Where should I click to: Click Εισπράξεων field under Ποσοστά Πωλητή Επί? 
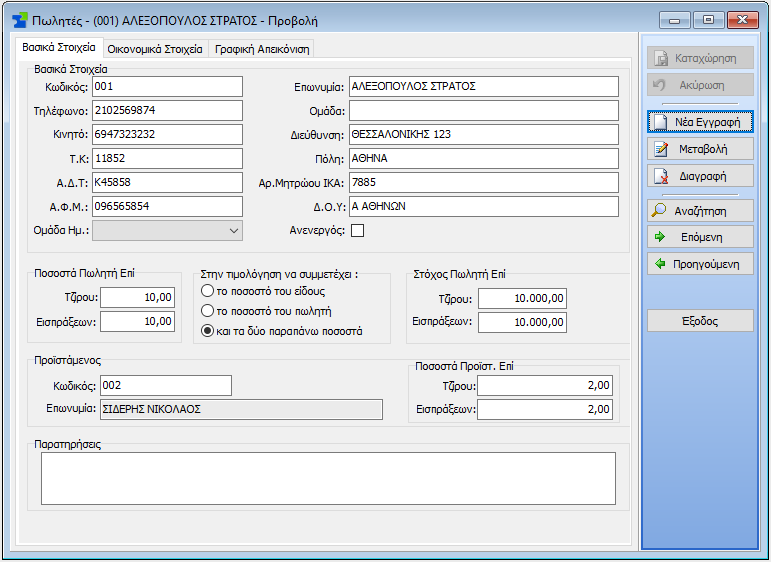pyautogui.click(x=138, y=322)
